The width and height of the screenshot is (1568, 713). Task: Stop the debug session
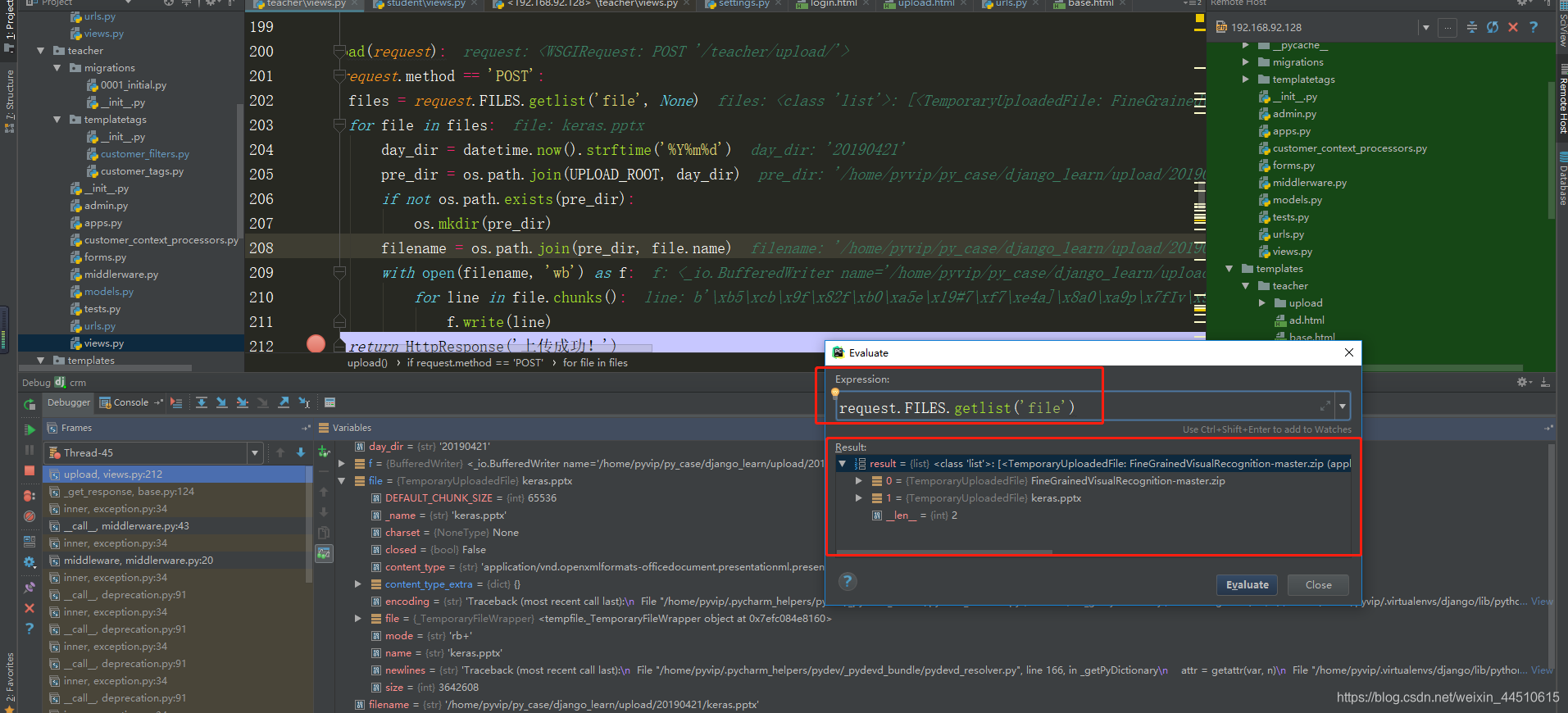pos(30,471)
